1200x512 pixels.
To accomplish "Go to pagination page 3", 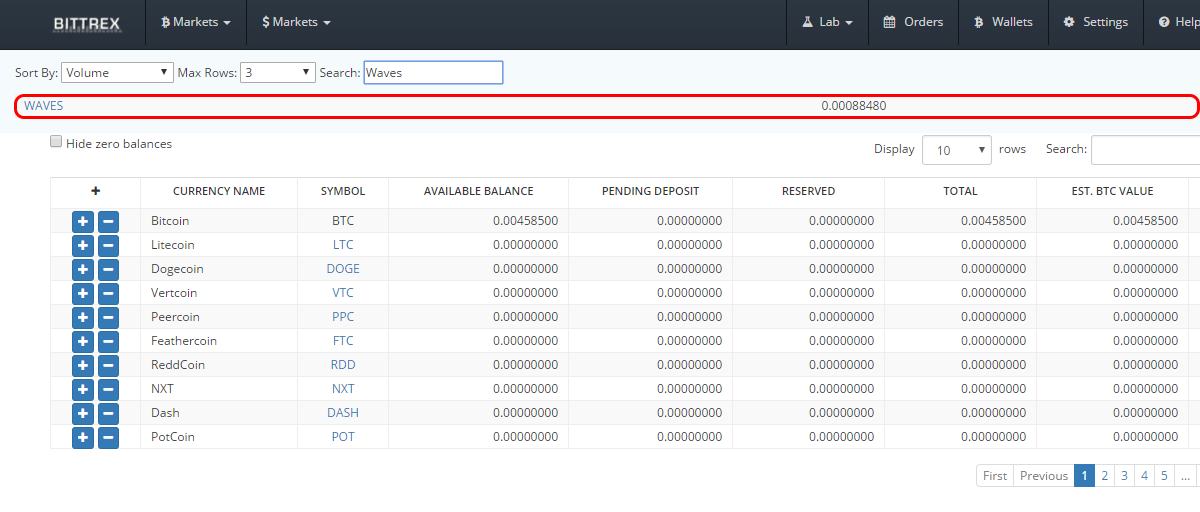I will pyautogui.click(x=1124, y=476).
